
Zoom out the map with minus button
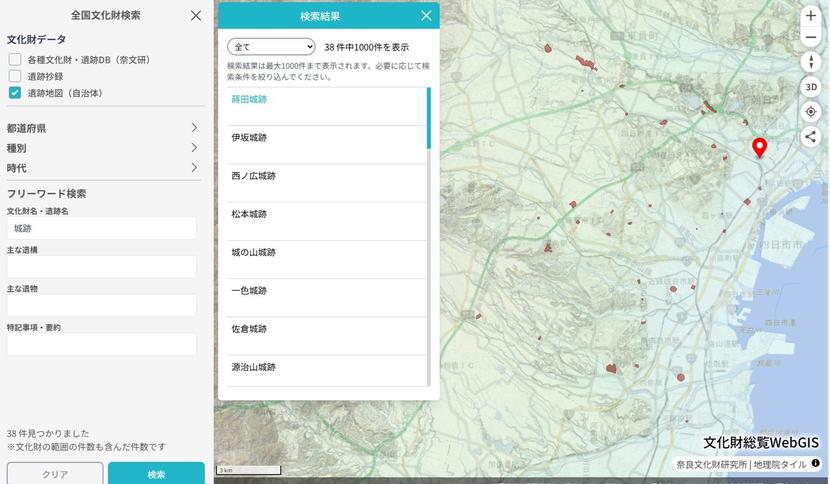[x=810, y=37]
